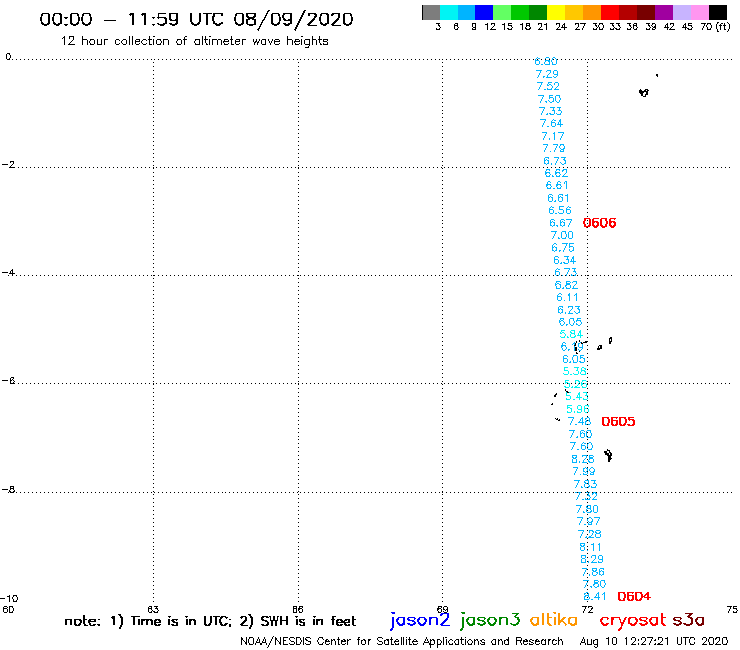This screenshot has height=650, width=740.
Task: Click the wave height value 6.75
Action: (563, 248)
